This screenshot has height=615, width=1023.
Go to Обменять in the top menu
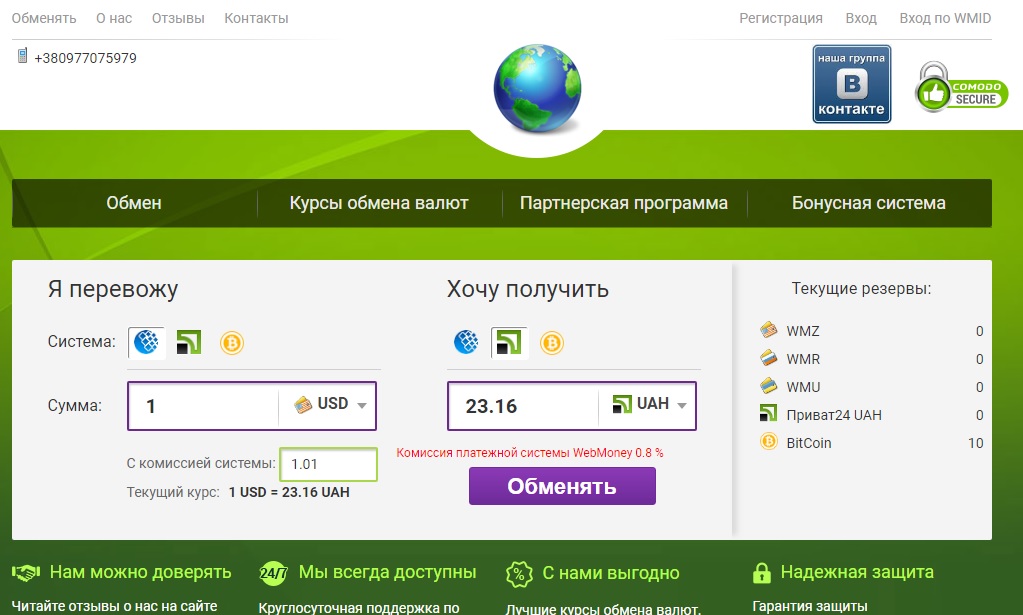point(44,18)
